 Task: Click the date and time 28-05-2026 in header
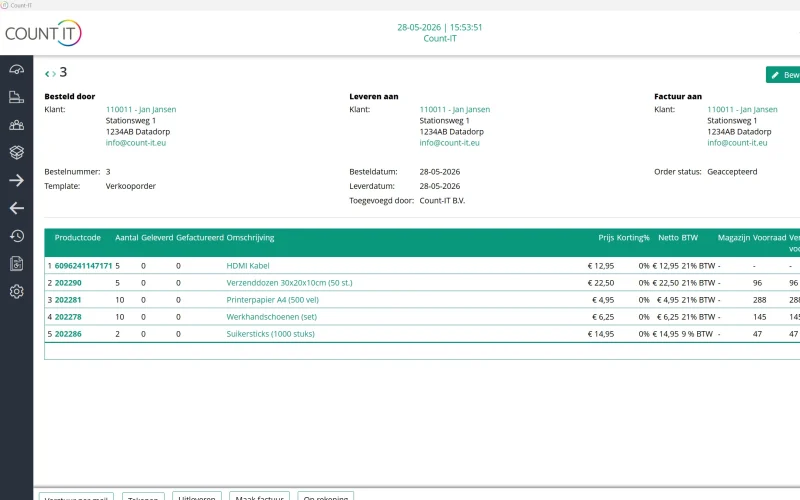(440, 28)
